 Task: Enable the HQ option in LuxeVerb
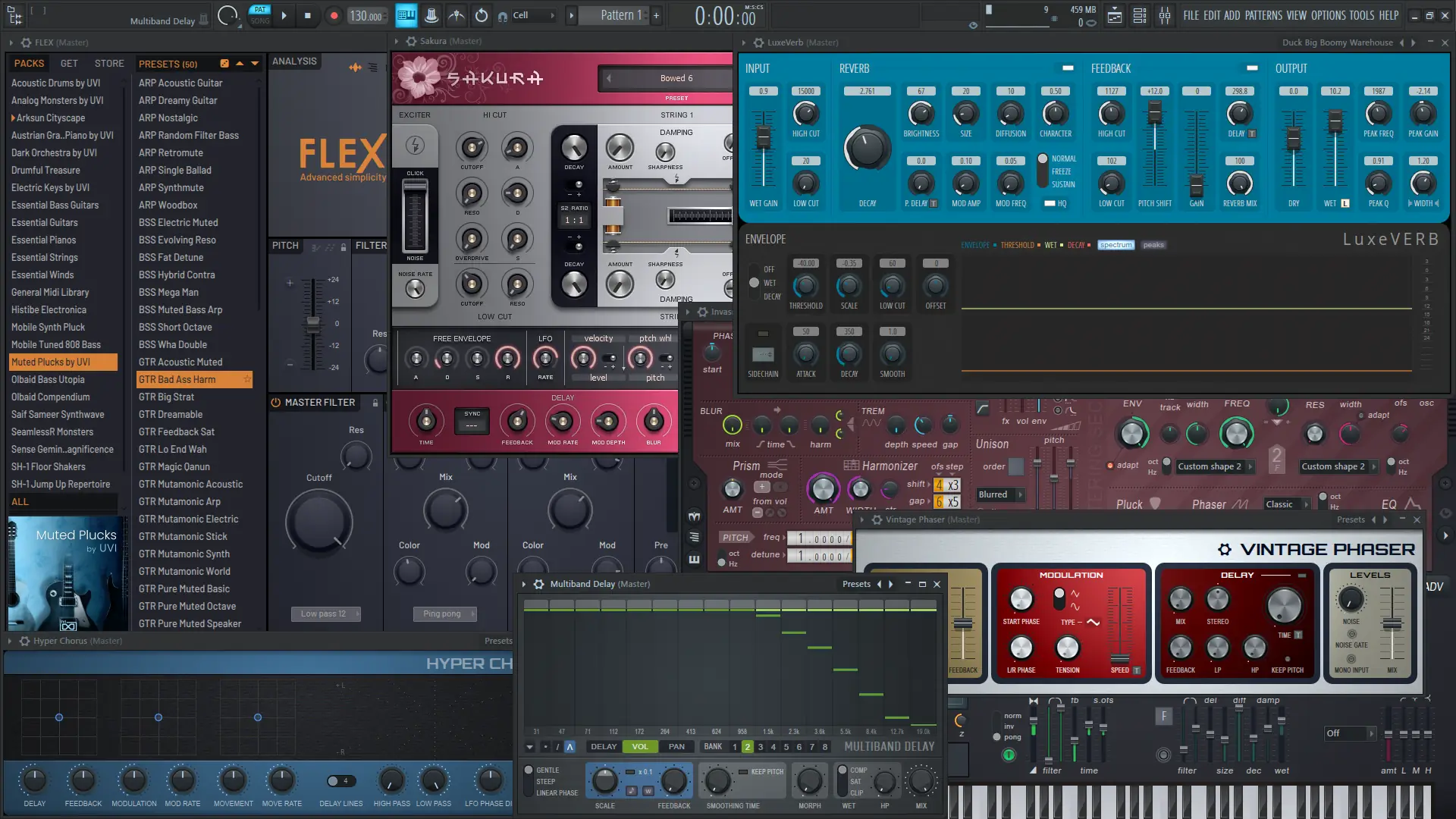(x=1050, y=203)
